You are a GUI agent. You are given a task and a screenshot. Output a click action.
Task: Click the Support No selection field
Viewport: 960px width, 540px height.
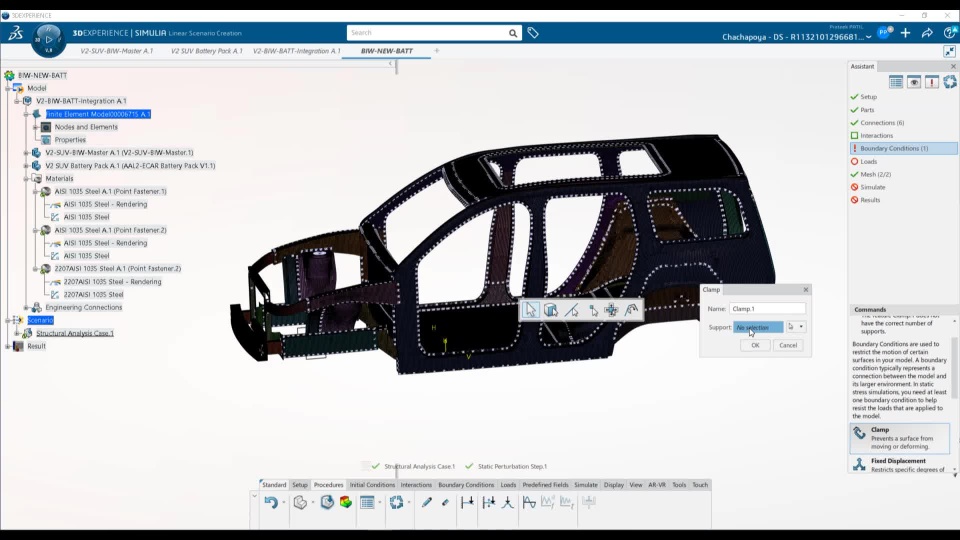(x=758, y=328)
